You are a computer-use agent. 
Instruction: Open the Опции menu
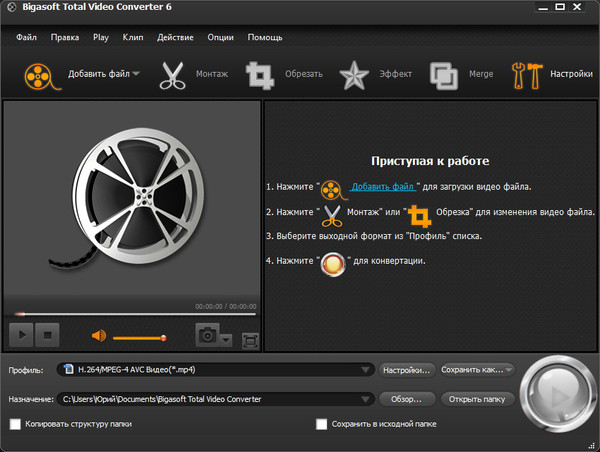[220, 37]
